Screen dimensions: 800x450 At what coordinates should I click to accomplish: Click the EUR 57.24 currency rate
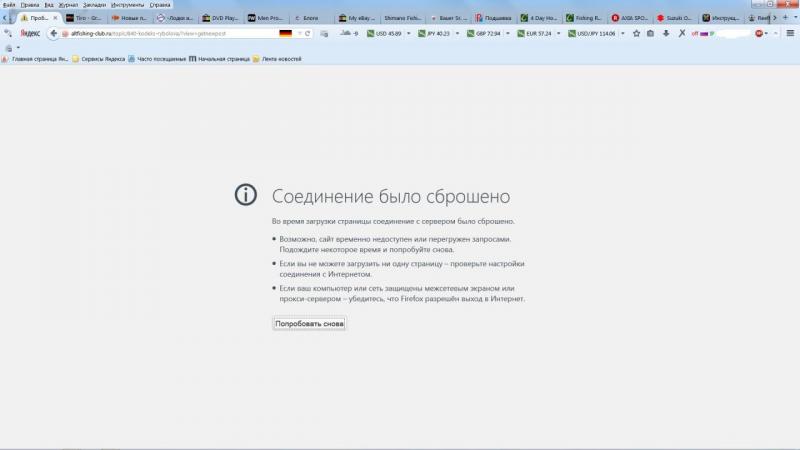coord(534,33)
